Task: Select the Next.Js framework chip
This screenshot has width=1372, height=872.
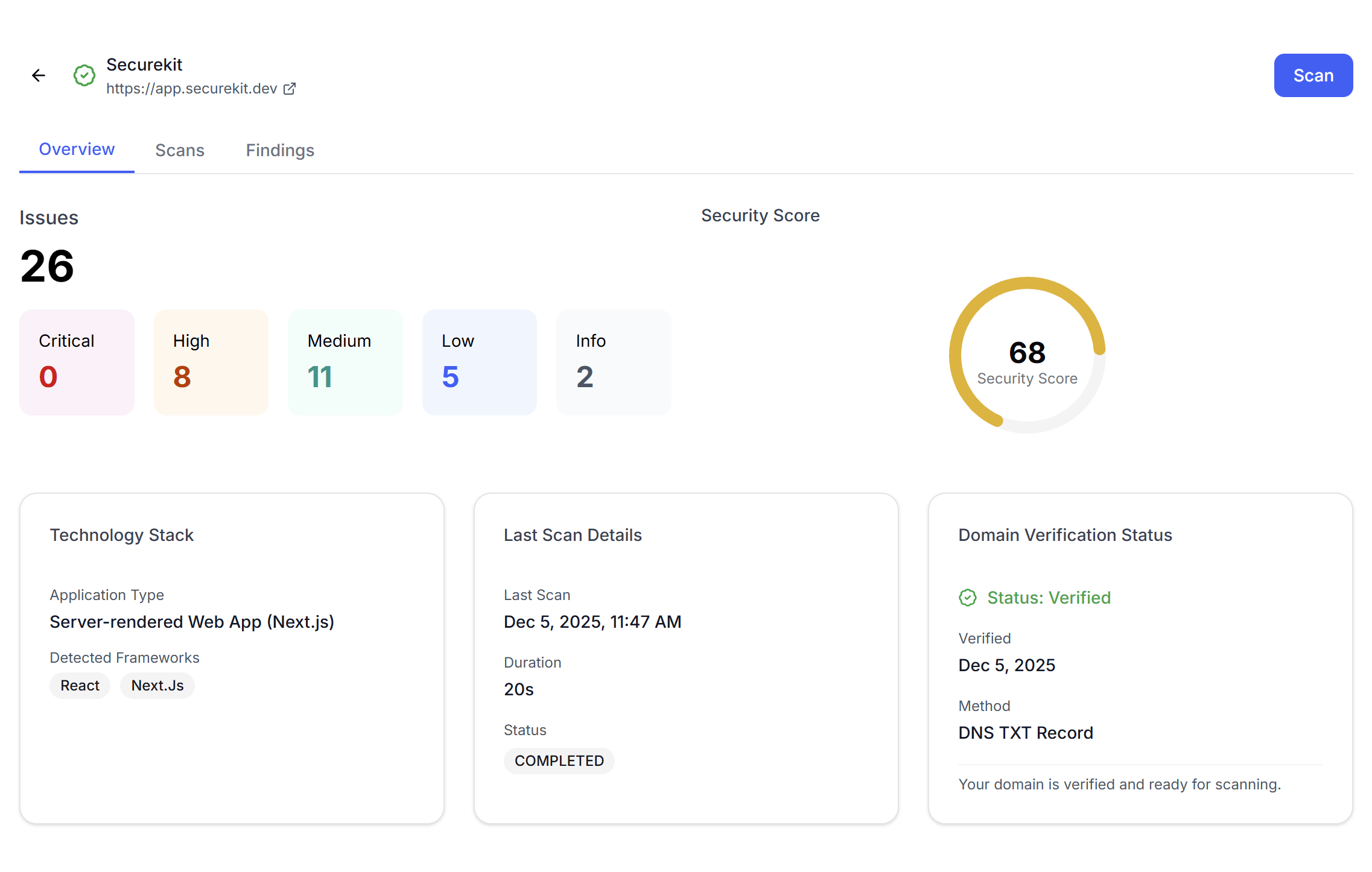Action: point(157,685)
